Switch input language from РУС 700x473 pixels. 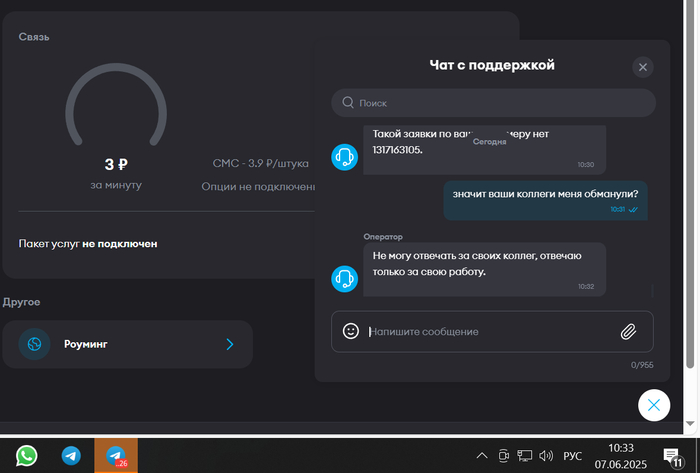point(573,456)
